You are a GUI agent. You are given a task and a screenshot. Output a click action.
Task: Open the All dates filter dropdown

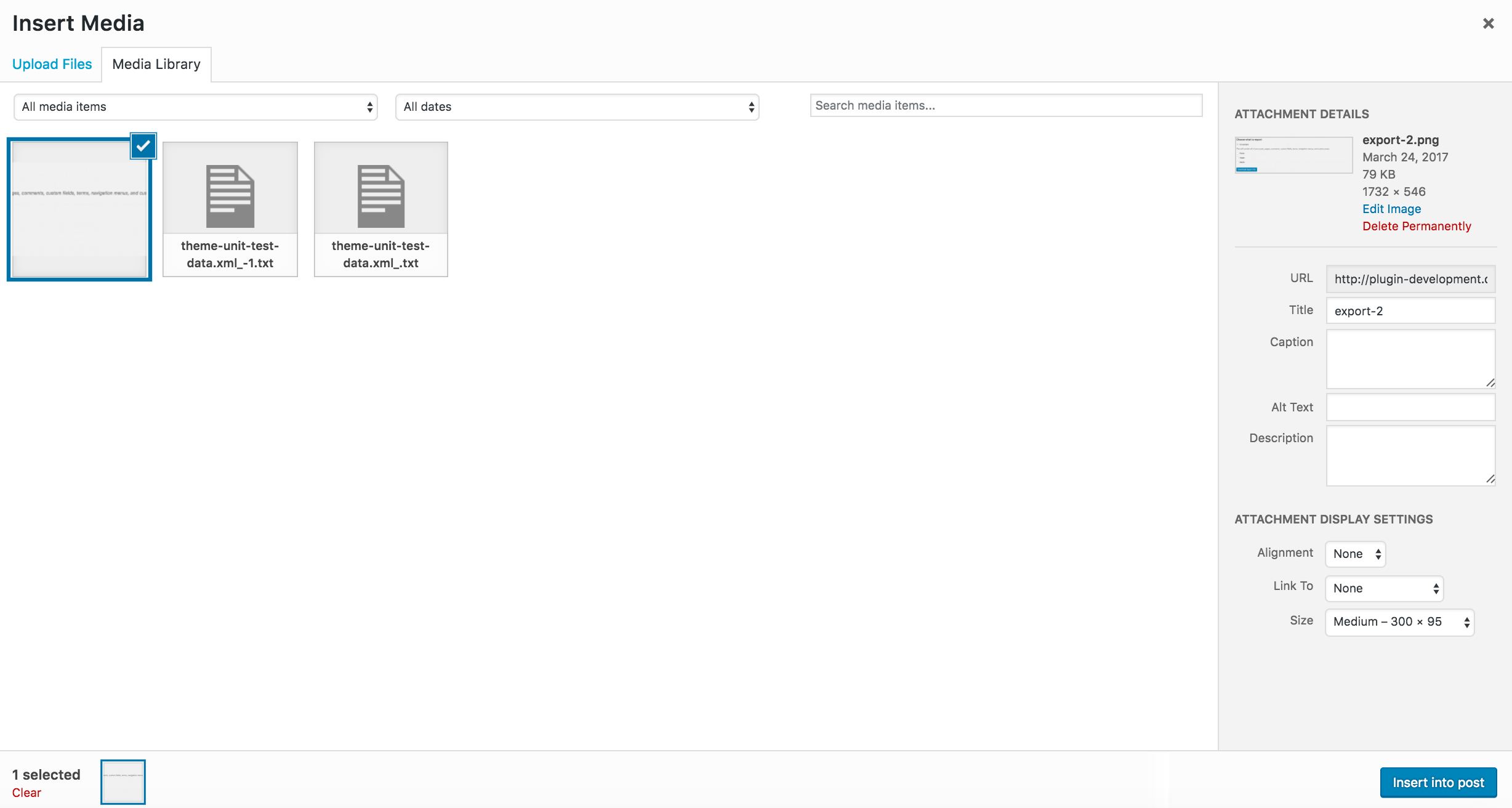point(577,107)
